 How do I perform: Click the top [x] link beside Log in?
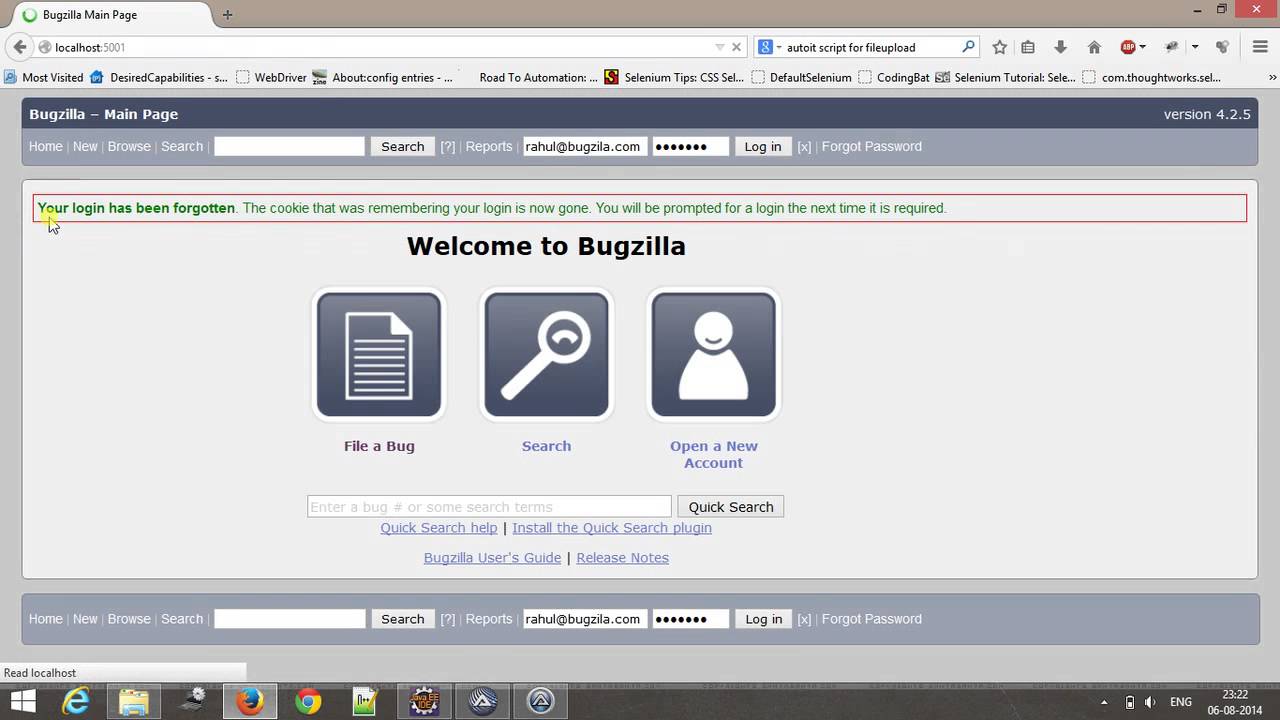click(804, 146)
